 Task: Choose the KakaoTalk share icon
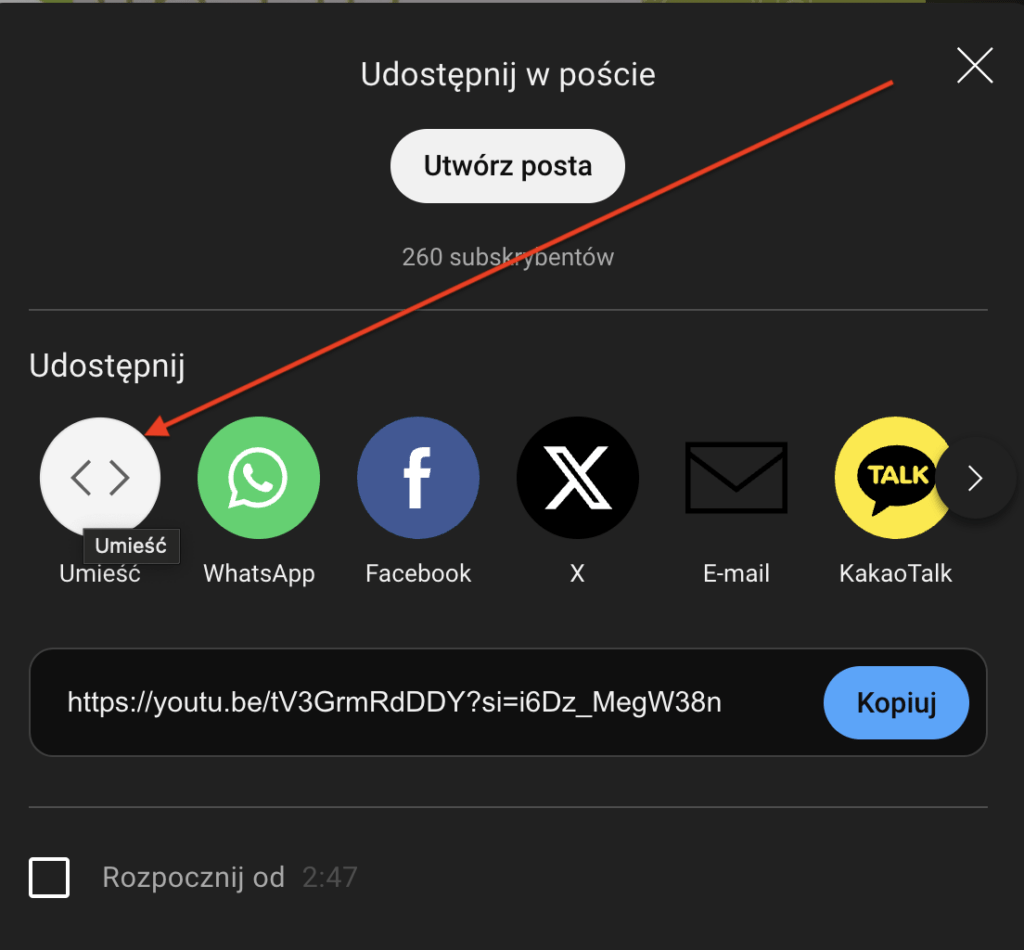(895, 477)
